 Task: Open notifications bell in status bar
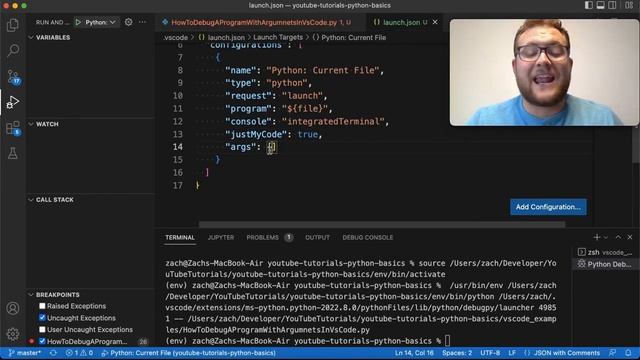628,353
